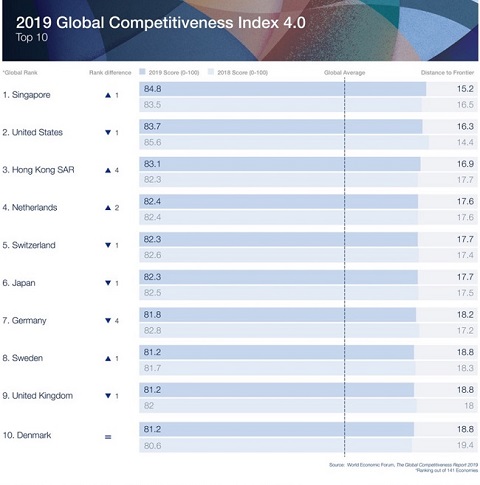480x485 pixels.
Task: Click Germany's downward rank triangle
Action: tap(108, 320)
